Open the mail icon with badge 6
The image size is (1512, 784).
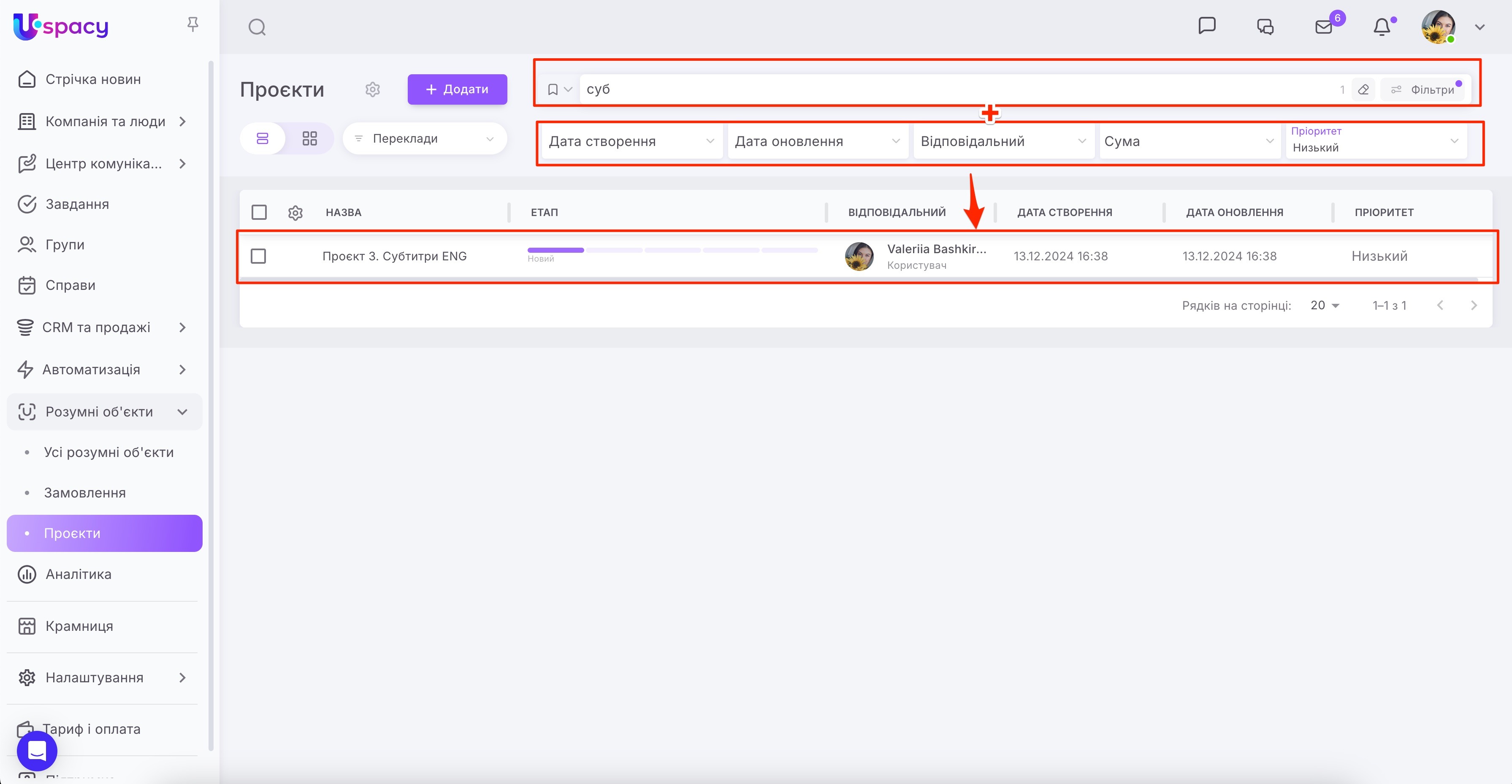click(x=1324, y=27)
